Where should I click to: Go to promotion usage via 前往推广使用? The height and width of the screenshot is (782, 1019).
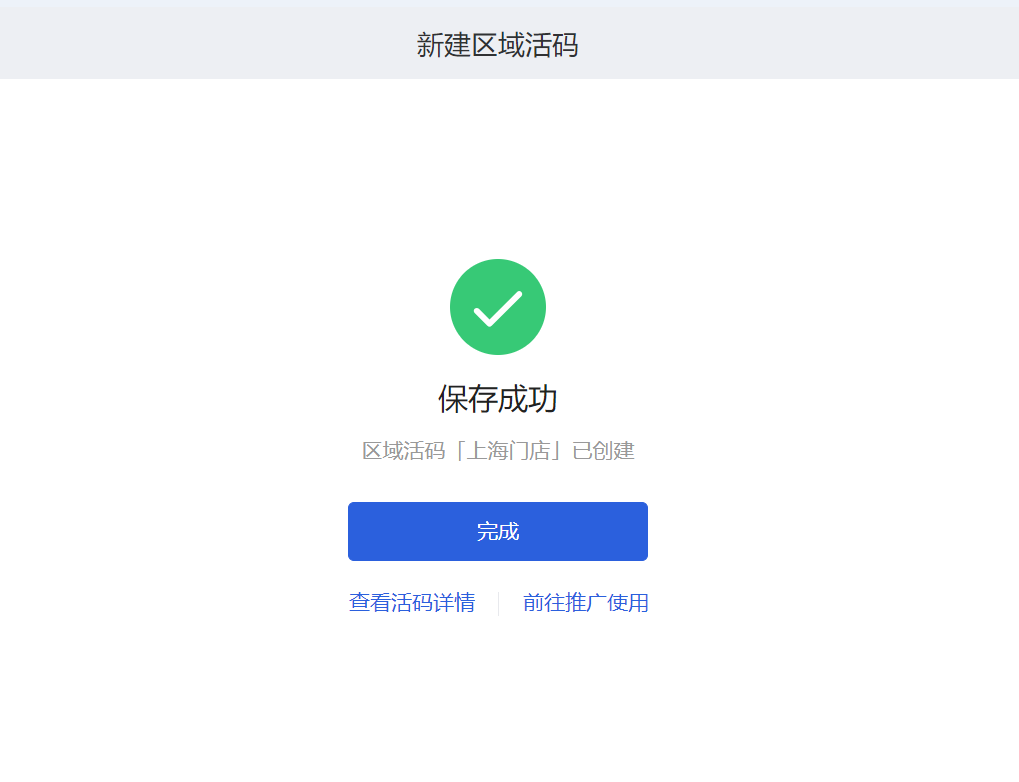click(x=586, y=603)
